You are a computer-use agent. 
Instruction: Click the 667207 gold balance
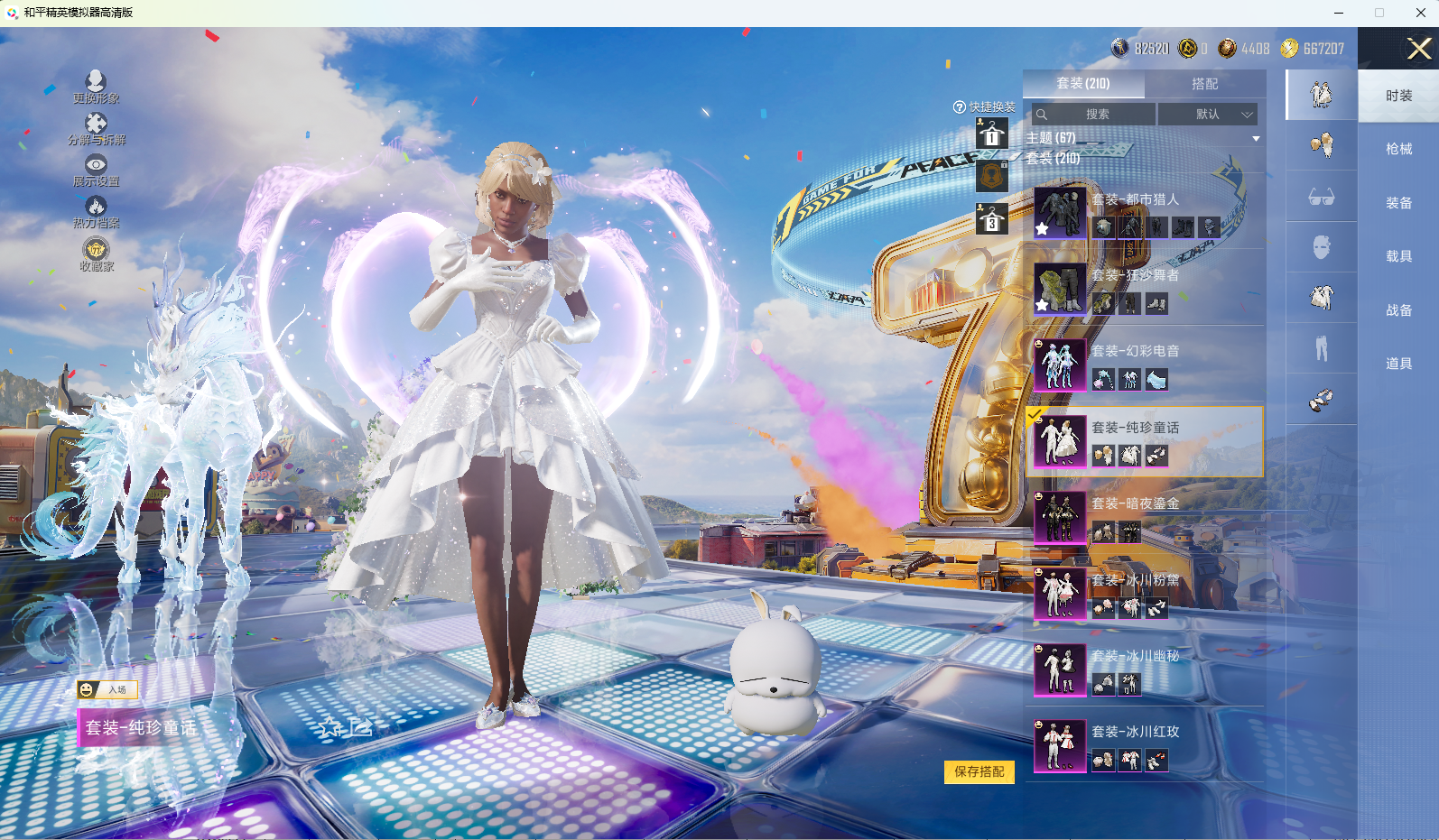1313,49
